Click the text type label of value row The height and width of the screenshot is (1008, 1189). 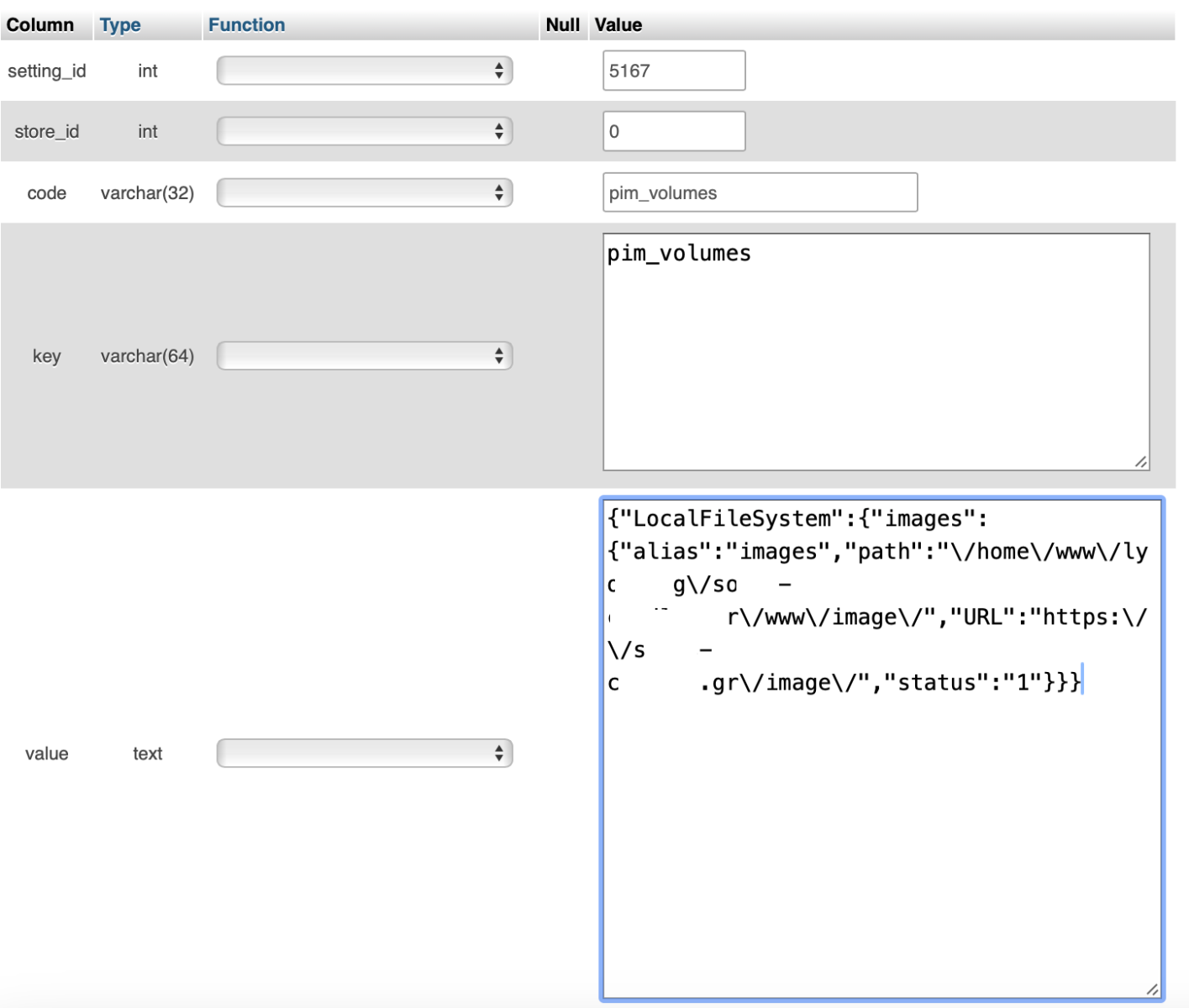[148, 753]
